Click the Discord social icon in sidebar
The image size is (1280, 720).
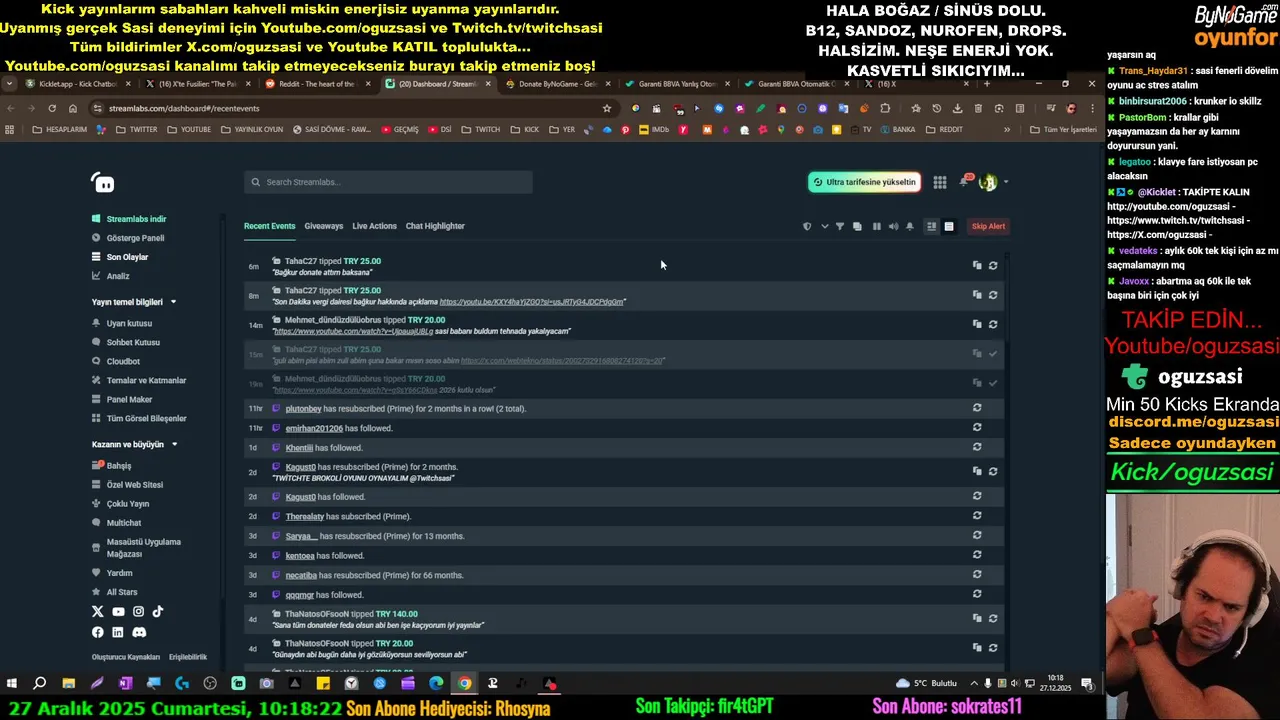coord(139,632)
